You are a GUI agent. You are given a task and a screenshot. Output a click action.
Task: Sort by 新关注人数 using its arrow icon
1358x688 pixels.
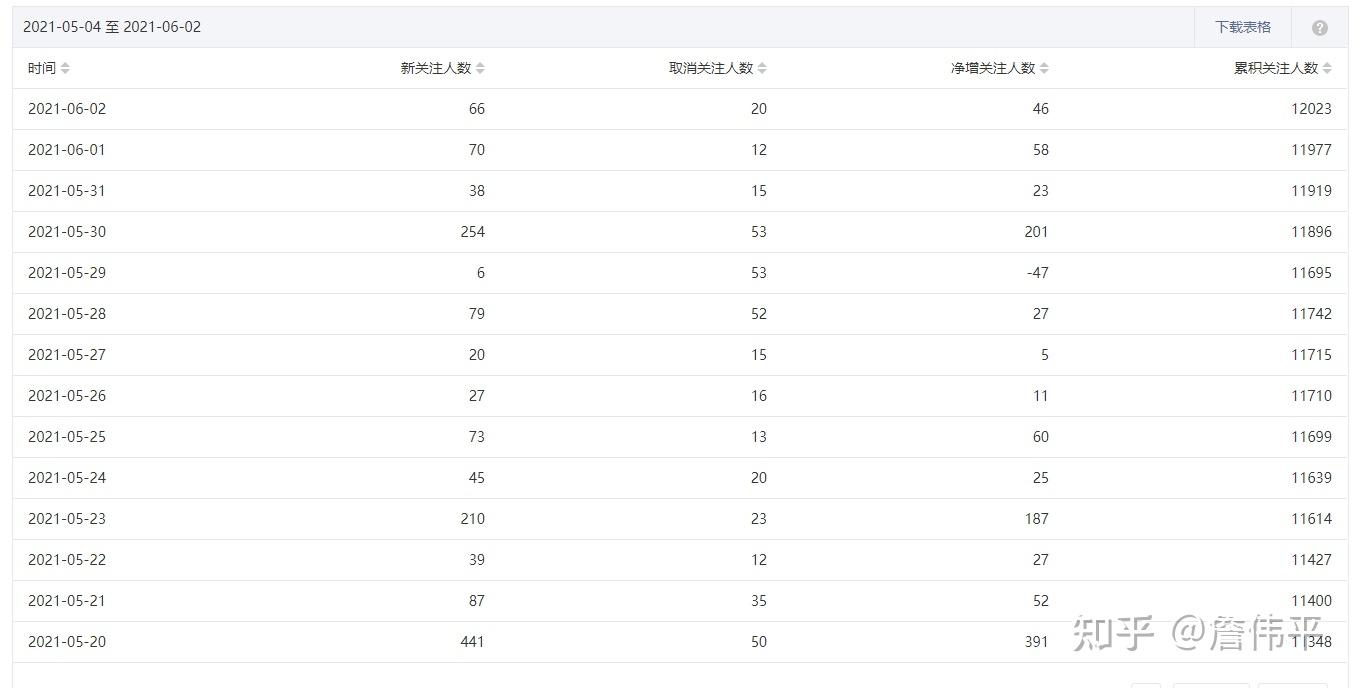coord(480,68)
